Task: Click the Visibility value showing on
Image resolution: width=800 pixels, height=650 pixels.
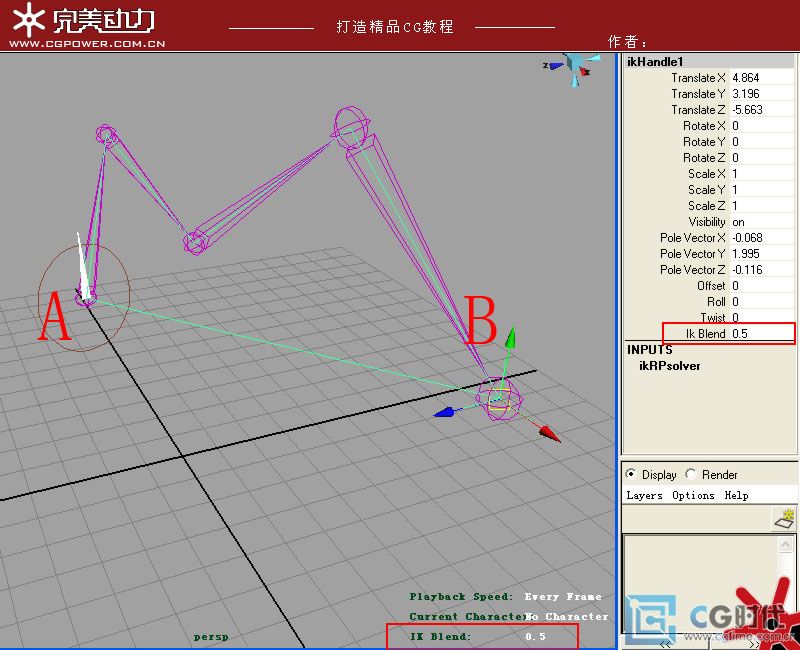Action: (762, 222)
